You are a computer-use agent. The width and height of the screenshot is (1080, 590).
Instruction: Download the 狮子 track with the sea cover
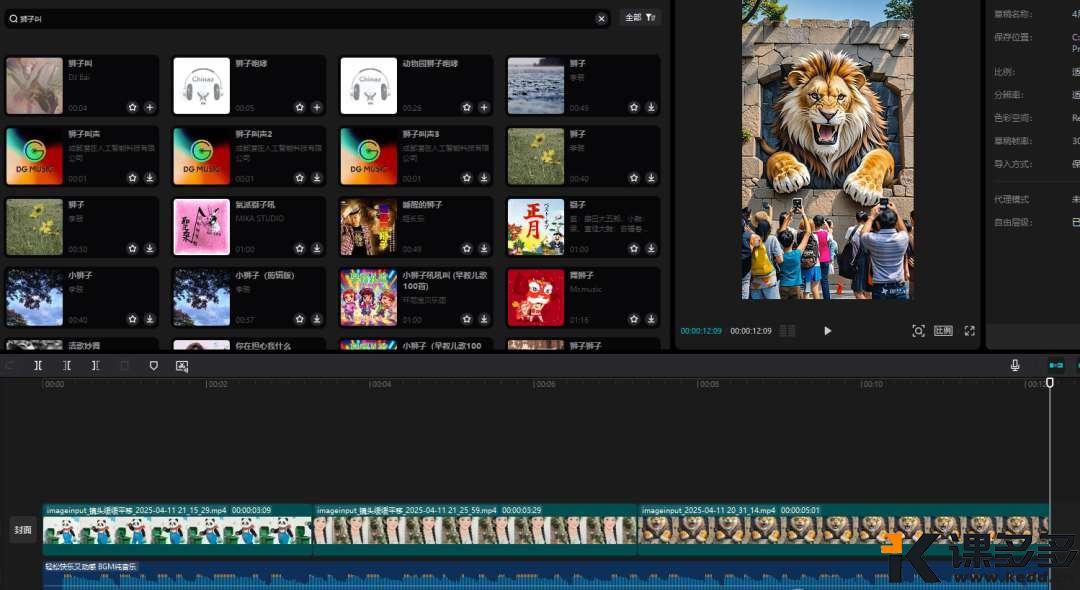(x=652, y=107)
